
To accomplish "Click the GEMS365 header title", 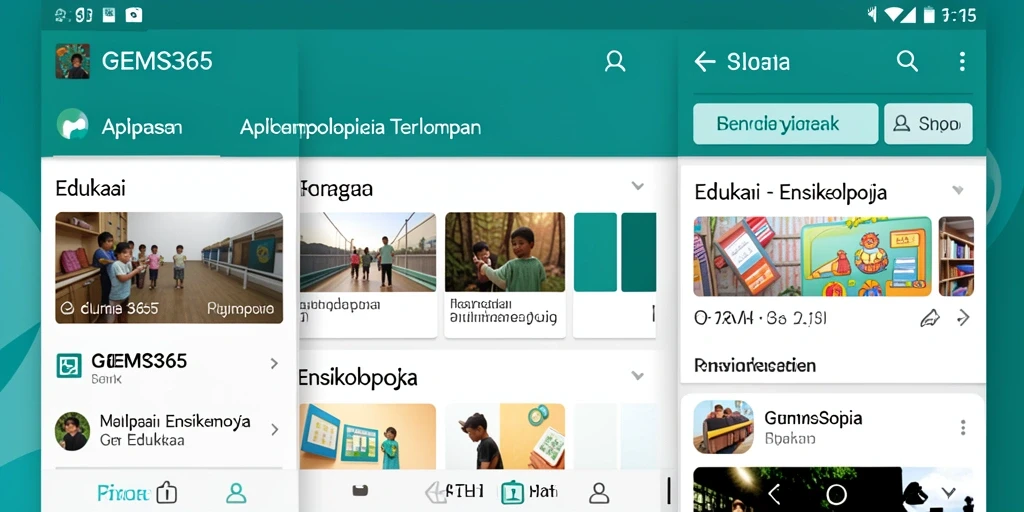I will (x=157, y=61).
